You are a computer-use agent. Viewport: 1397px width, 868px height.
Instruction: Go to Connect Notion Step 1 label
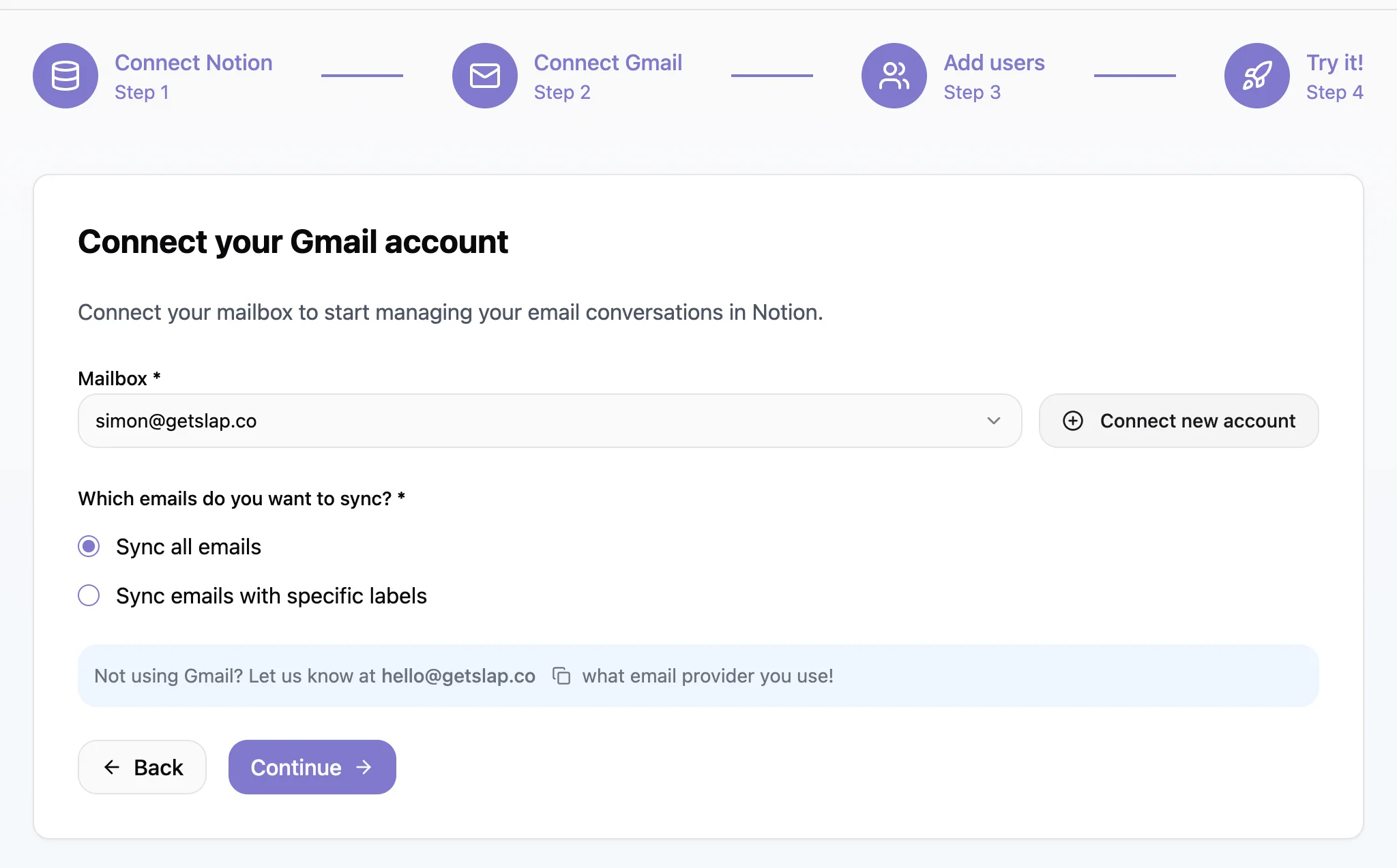point(193,76)
